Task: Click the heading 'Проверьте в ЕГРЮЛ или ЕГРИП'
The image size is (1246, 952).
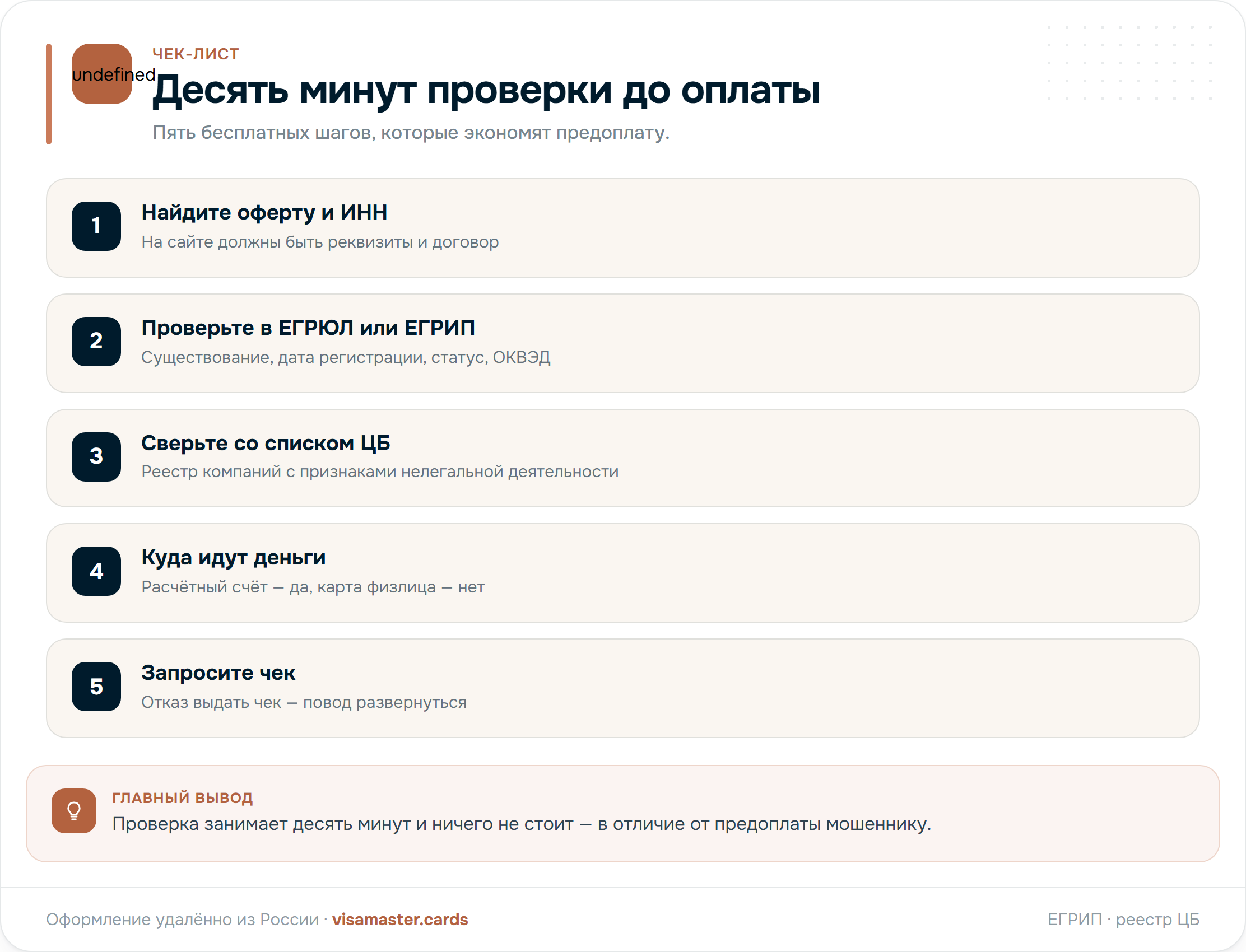Action: point(308,328)
